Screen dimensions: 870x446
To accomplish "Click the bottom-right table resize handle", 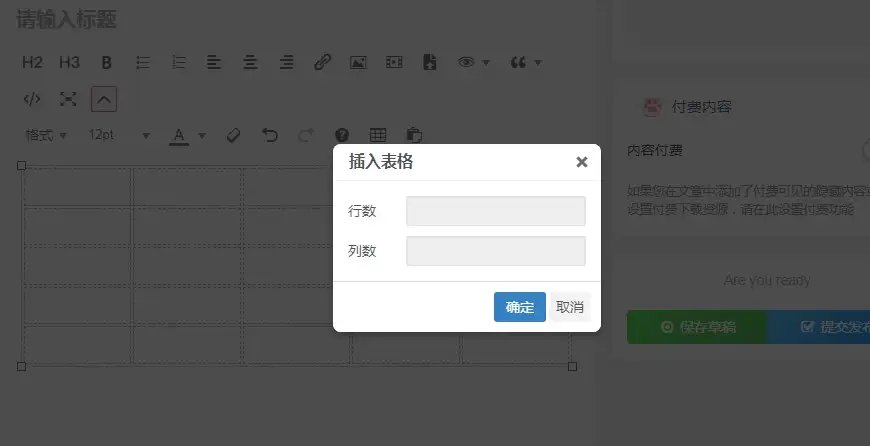I will click(573, 366).
